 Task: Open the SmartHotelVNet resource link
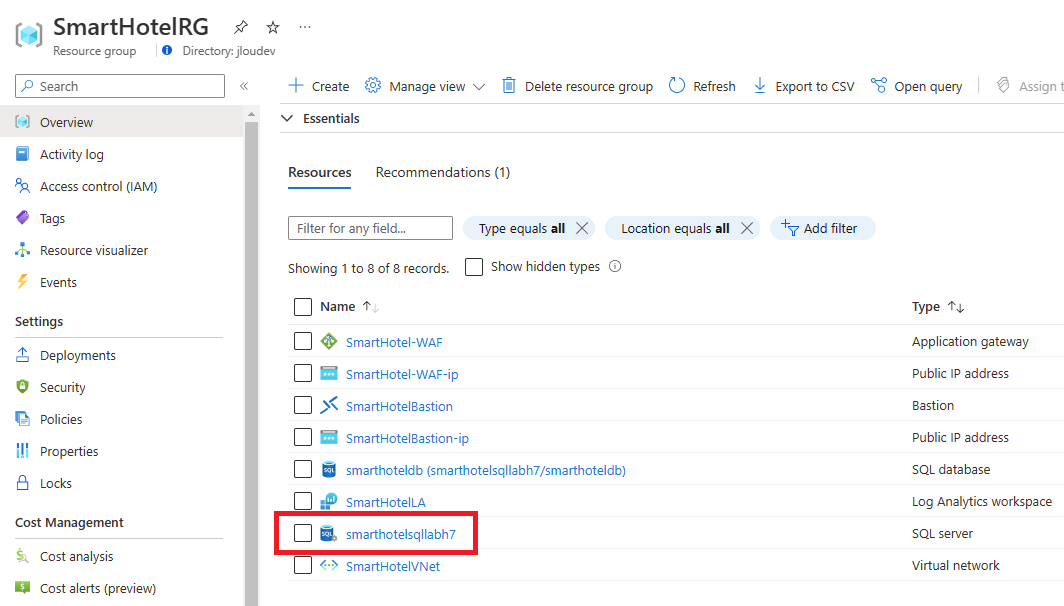[x=393, y=566]
